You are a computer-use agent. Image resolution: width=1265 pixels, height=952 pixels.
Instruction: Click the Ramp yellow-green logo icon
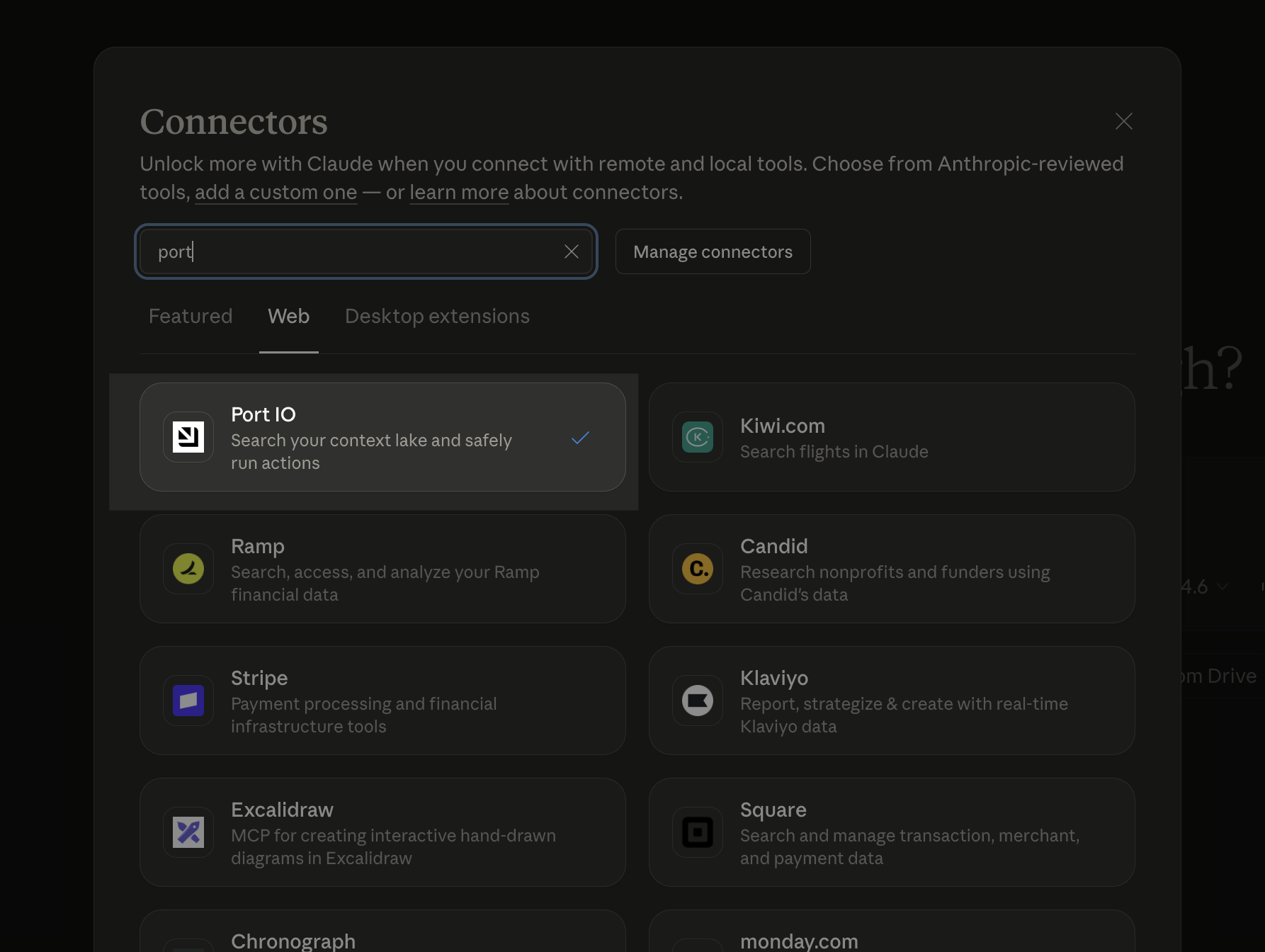coord(188,569)
